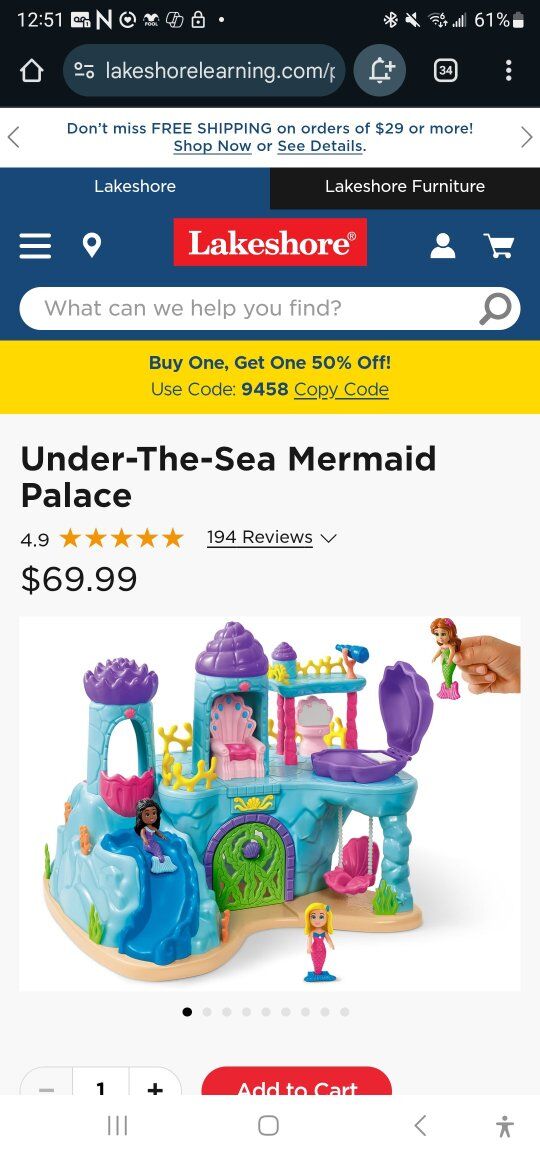This screenshot has height=1158, width=540.
Task: Open the Shop Now link
Action: [x=213, y=146]
